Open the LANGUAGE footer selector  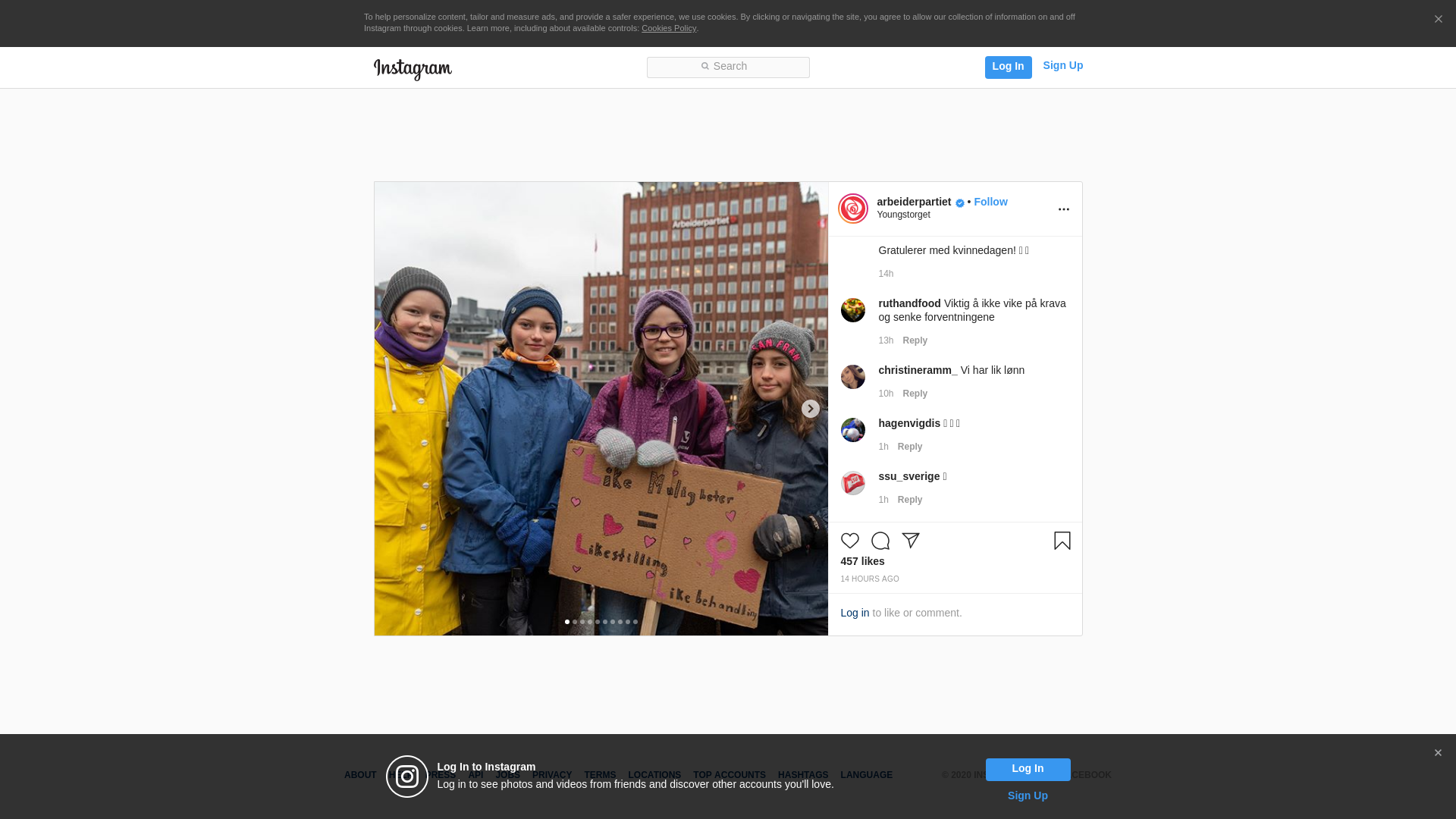[x=867, y=775]
